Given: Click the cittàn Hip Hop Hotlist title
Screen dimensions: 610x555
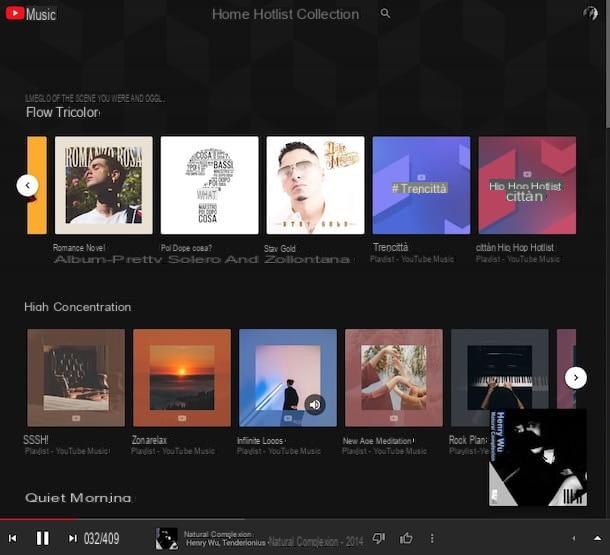Looking at the screenshot, I should point(515,247).
